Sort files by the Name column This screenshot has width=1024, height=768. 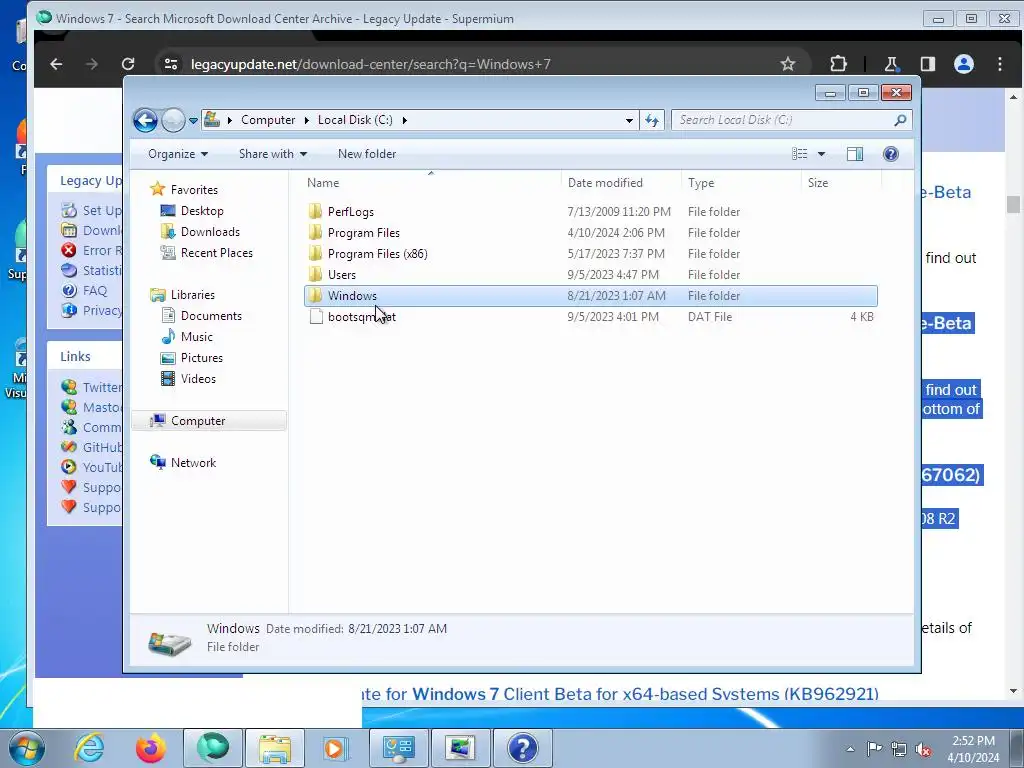(431, 183)
